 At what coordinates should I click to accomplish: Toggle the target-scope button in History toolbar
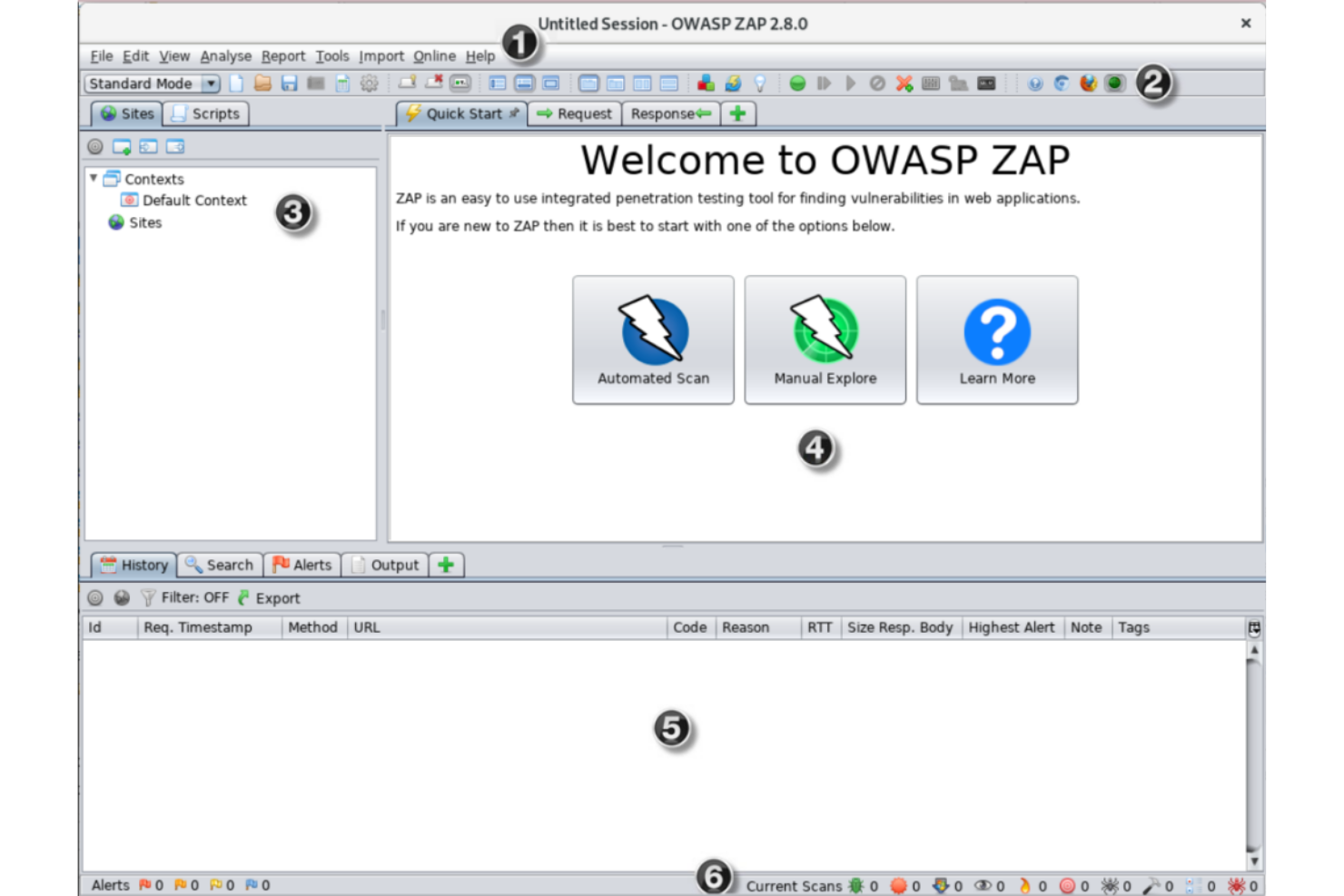point(95,598)
